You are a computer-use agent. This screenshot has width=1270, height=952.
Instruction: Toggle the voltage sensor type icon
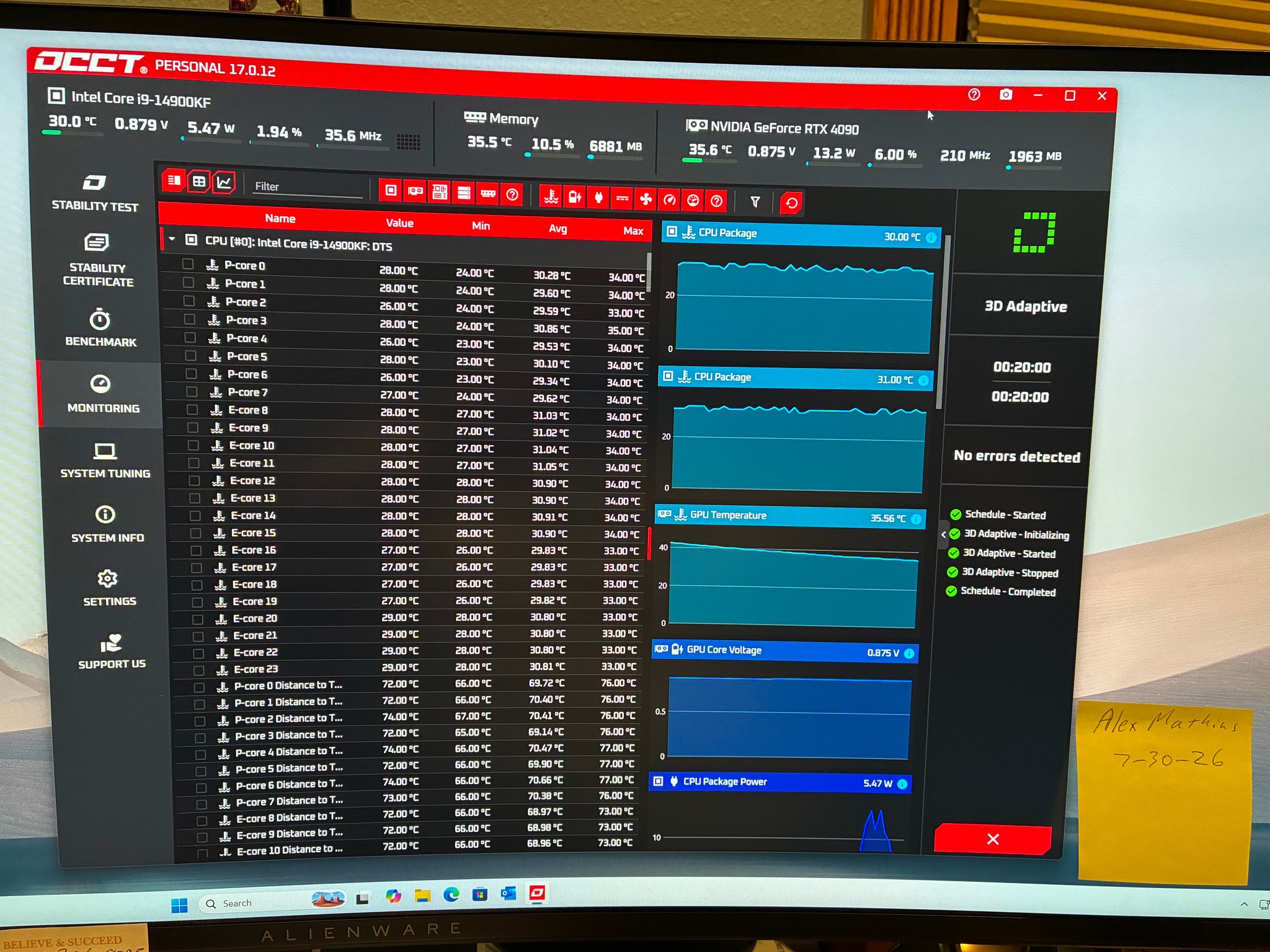click(x=575, y=198)
